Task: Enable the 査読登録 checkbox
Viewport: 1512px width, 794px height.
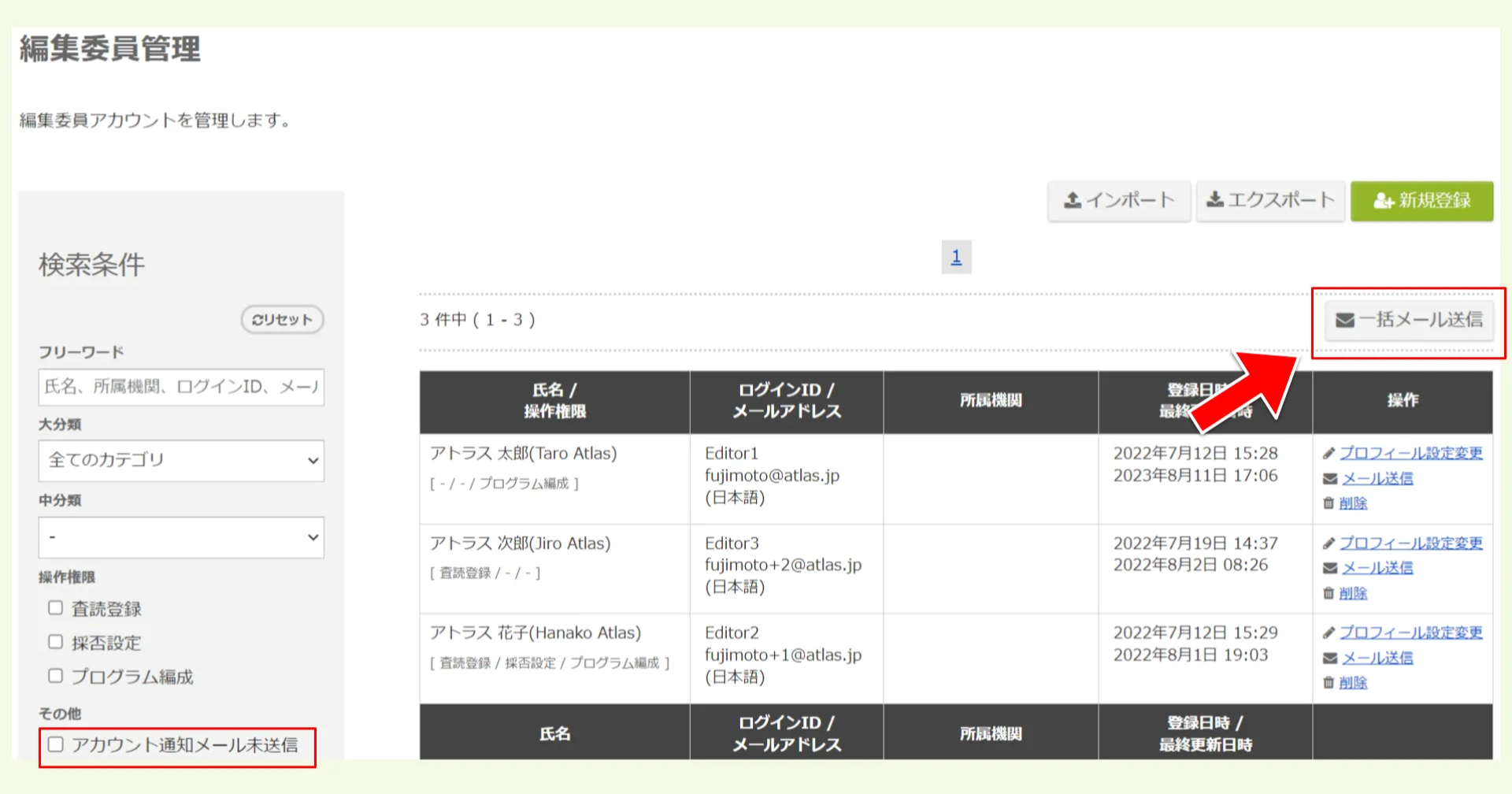Action: coord(55,607)
